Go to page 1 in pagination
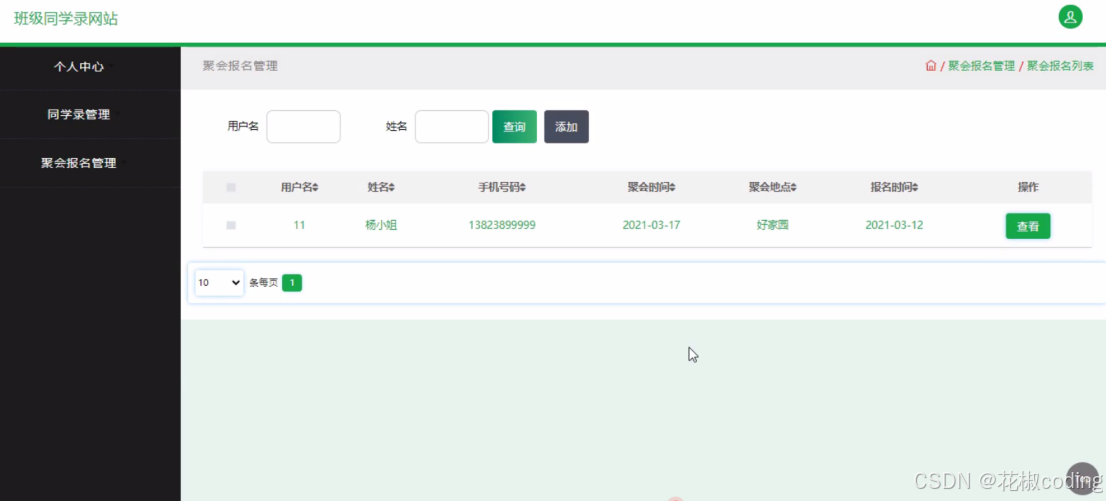This screenshot has height=501, width=1107. point(292,283)
